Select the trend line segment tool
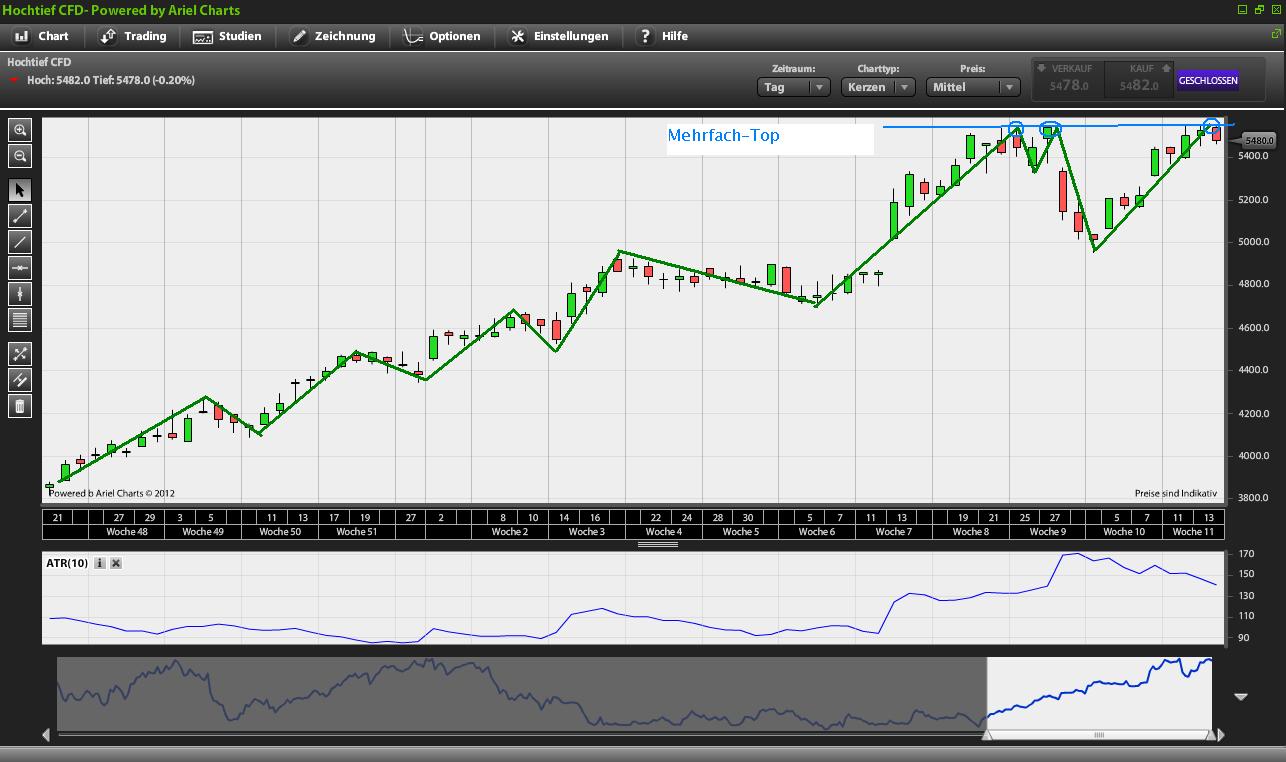The height and width of the screenshot is (762, 1286). [x=21, y=216]
